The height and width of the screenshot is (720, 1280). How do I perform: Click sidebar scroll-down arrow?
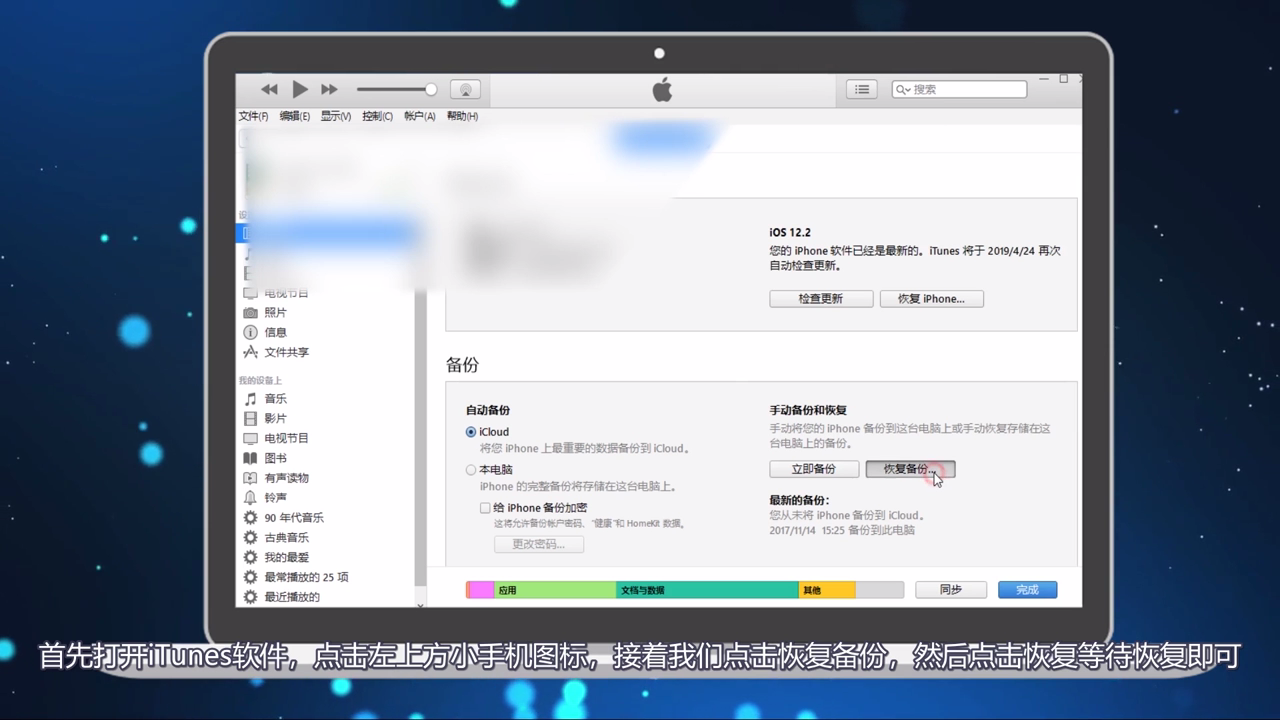pyautogui.click(x=420, y=603)
